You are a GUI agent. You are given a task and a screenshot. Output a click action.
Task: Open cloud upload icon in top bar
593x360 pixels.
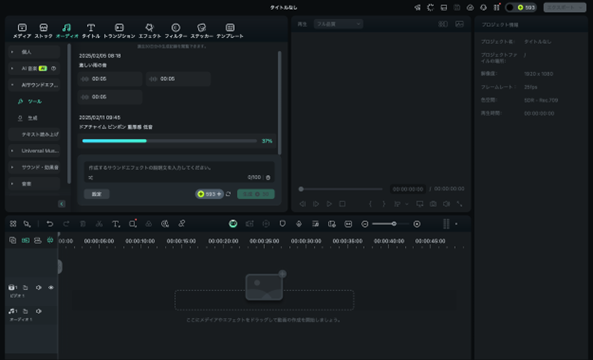(470, 8)
